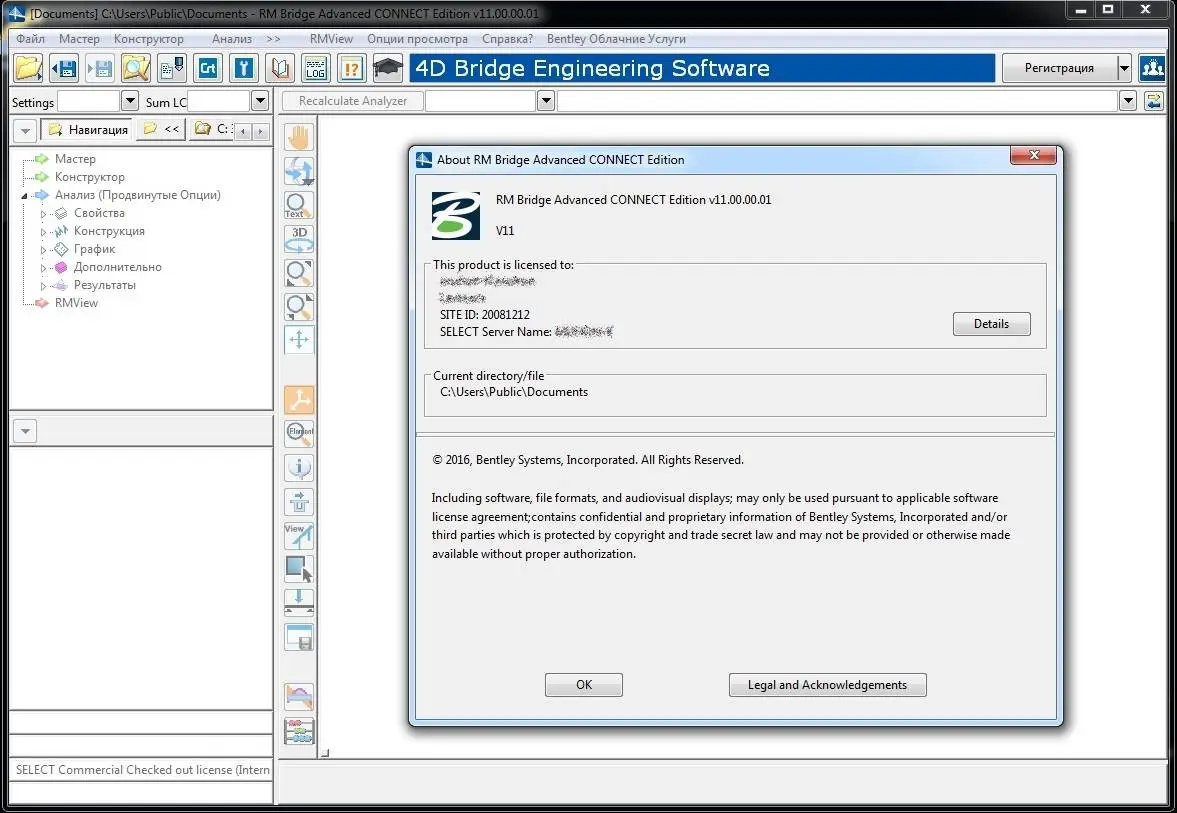This screenshot has width=1177, height=813.
Task: Click the Element find magnifier tool
Action: [299, 433]
